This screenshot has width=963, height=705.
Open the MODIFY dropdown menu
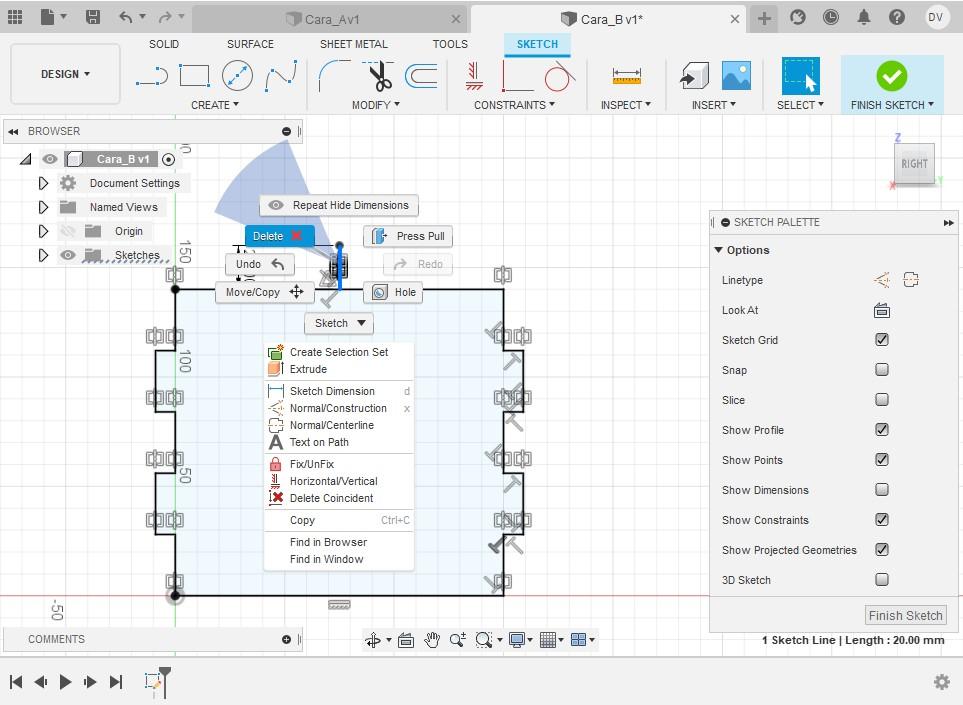pyautogui.click(x=376, y=105)
